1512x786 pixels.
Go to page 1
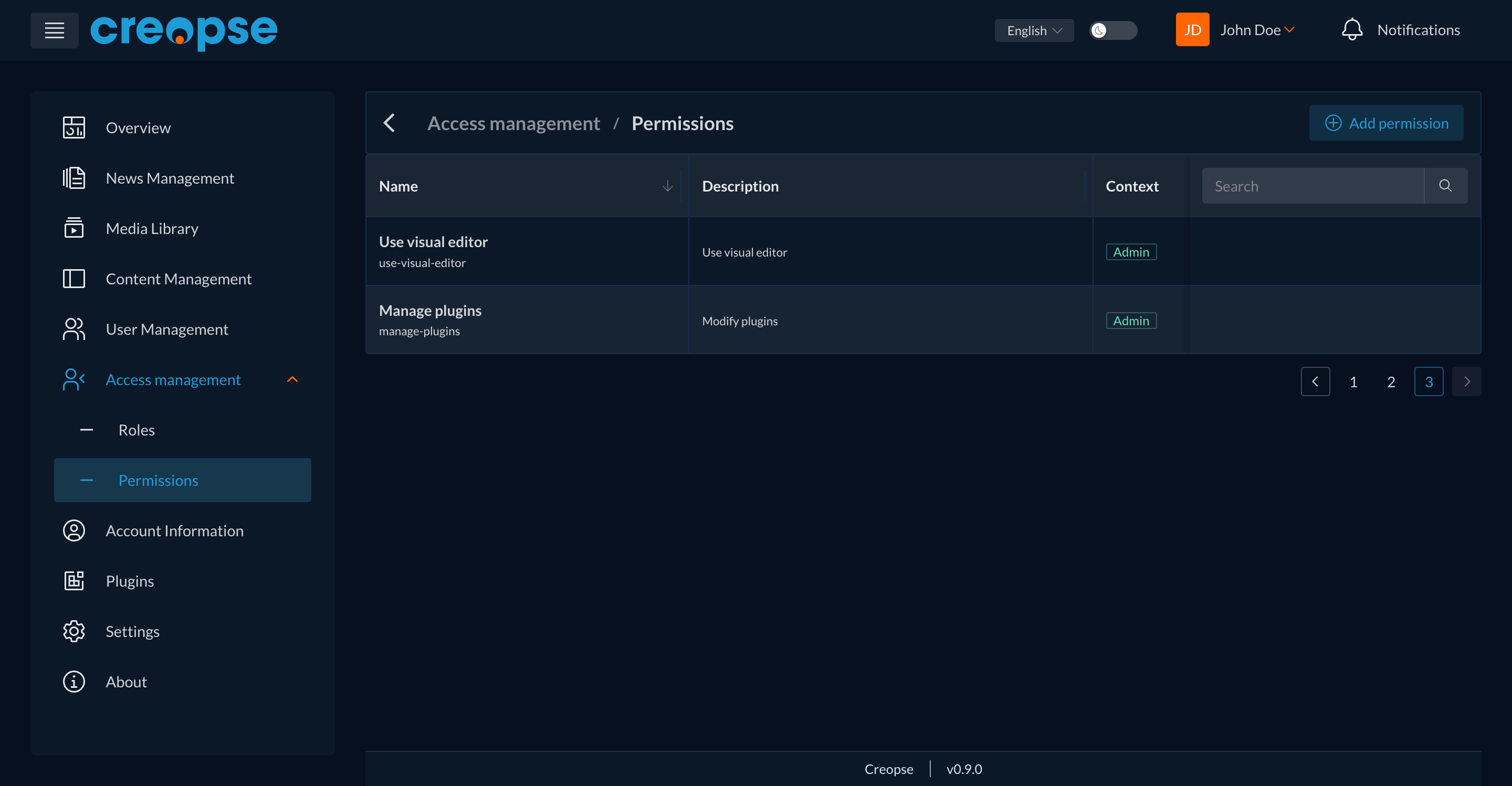(x=1353, y=381)
